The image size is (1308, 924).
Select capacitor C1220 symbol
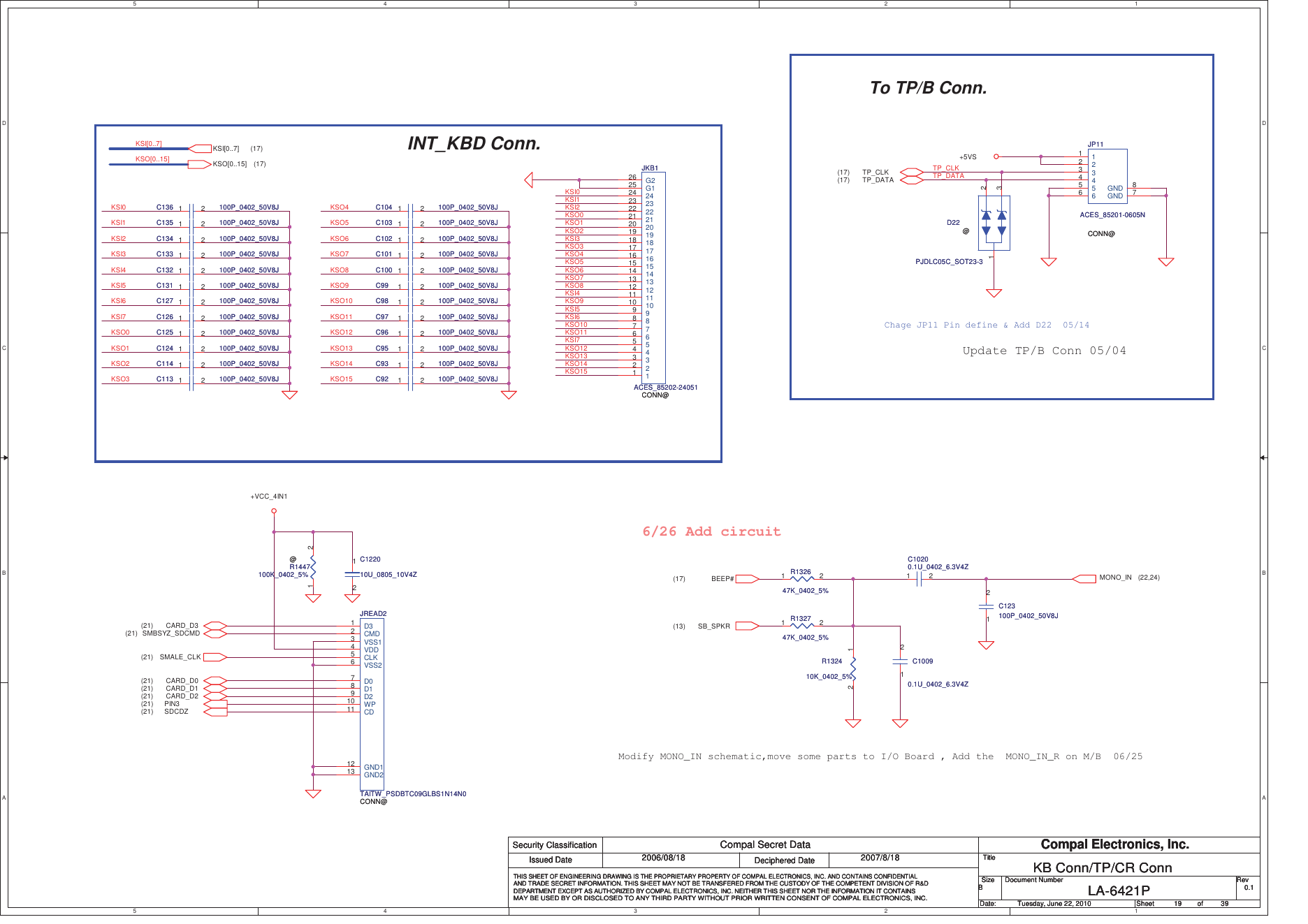click(x=352, y=574)
